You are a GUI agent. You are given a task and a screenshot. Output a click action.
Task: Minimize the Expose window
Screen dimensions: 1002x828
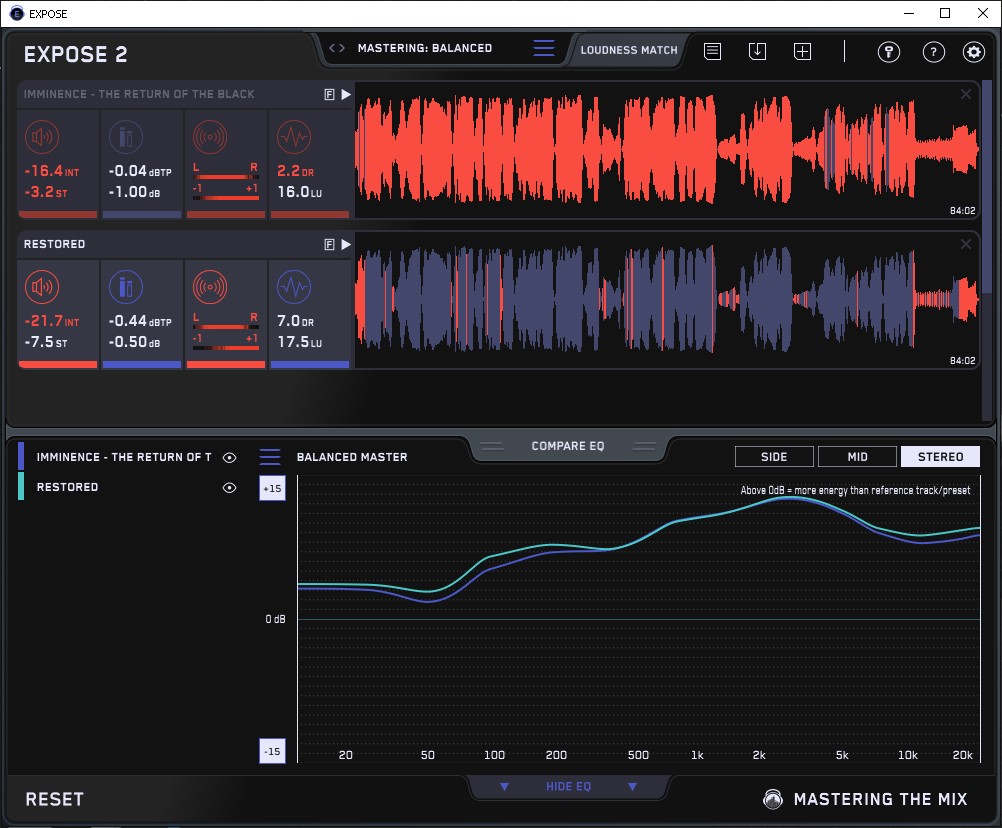(x=909, y=13)
